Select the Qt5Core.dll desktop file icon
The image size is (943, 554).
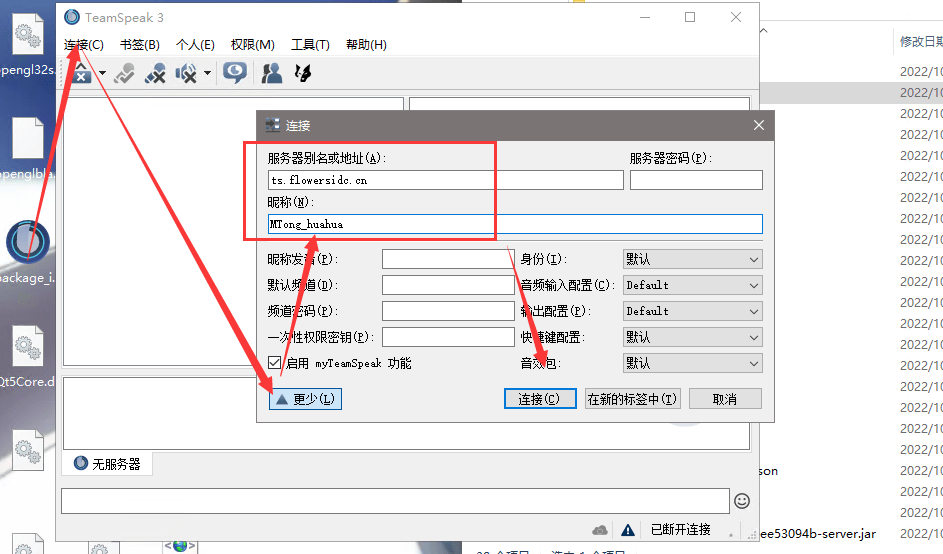[x=28, y=346]
